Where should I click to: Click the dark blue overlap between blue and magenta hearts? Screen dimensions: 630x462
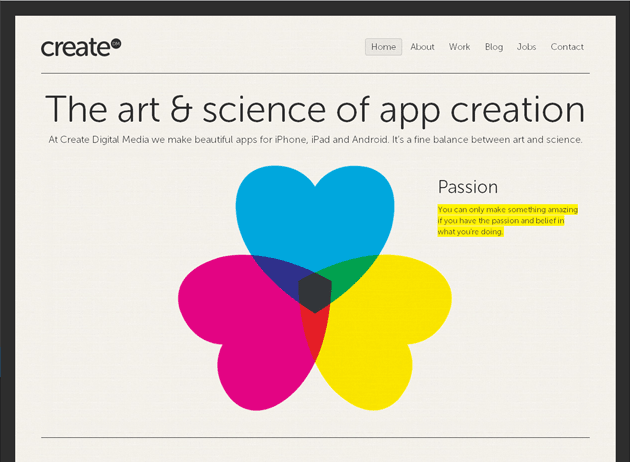click(x=278, y=275)
